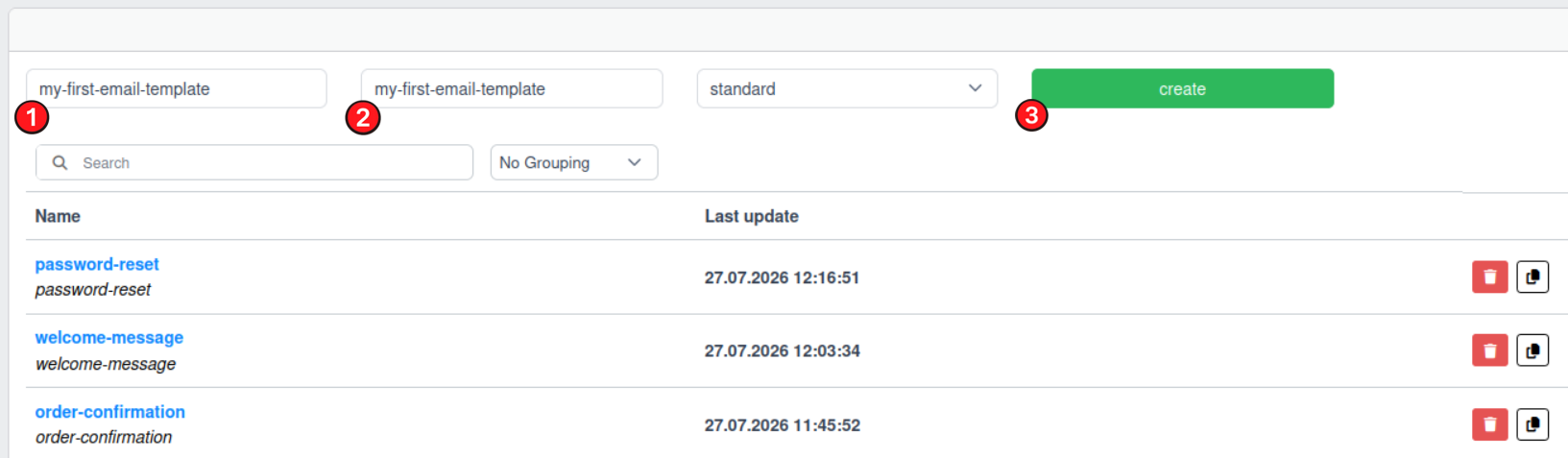
Task: Focus the second my-first-email-template field
Action: [x=512, y=88]
